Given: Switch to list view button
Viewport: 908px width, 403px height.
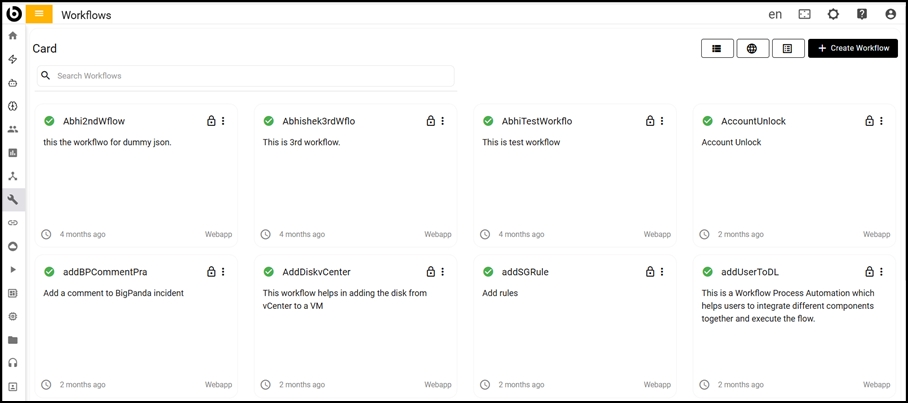Looking at the screenshot, I should coord(717,49).
